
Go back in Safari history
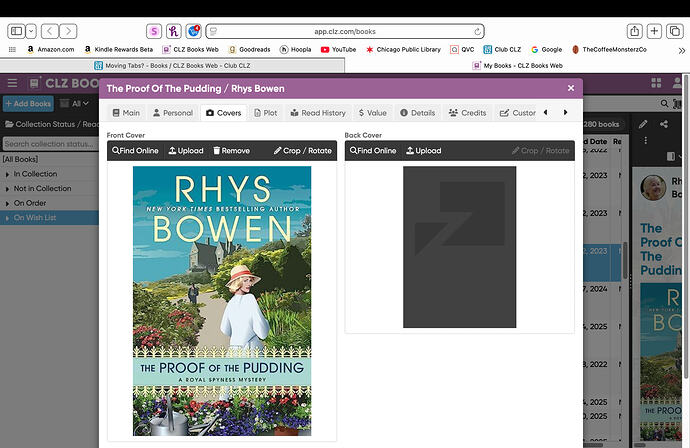point(50,31)
